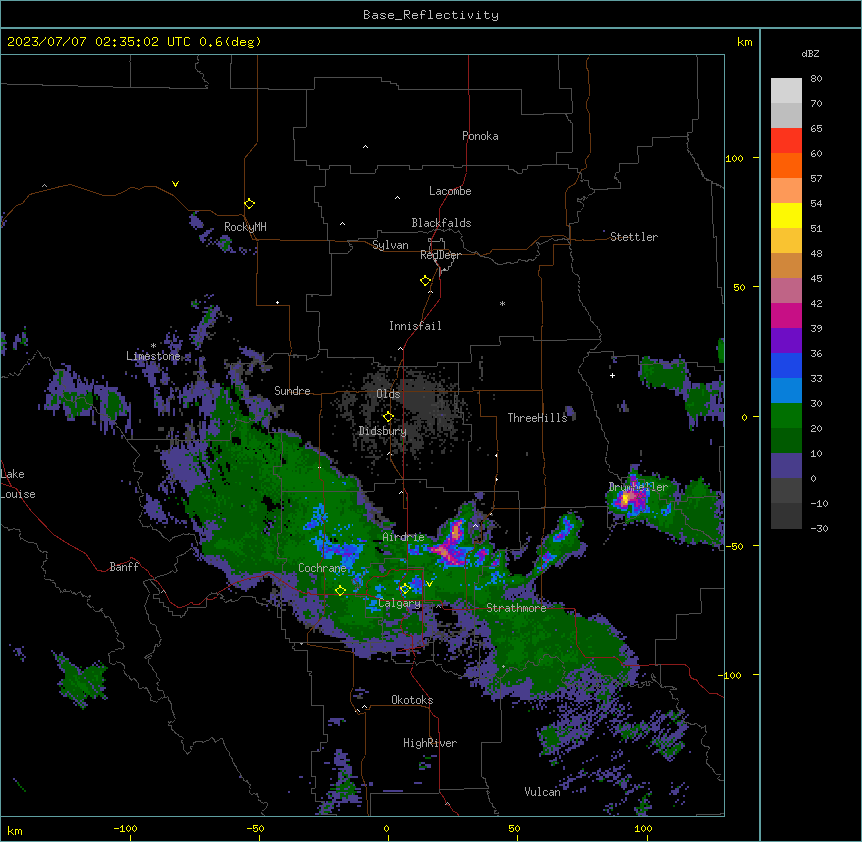Click the HighRiver city label

pos(430,743)
